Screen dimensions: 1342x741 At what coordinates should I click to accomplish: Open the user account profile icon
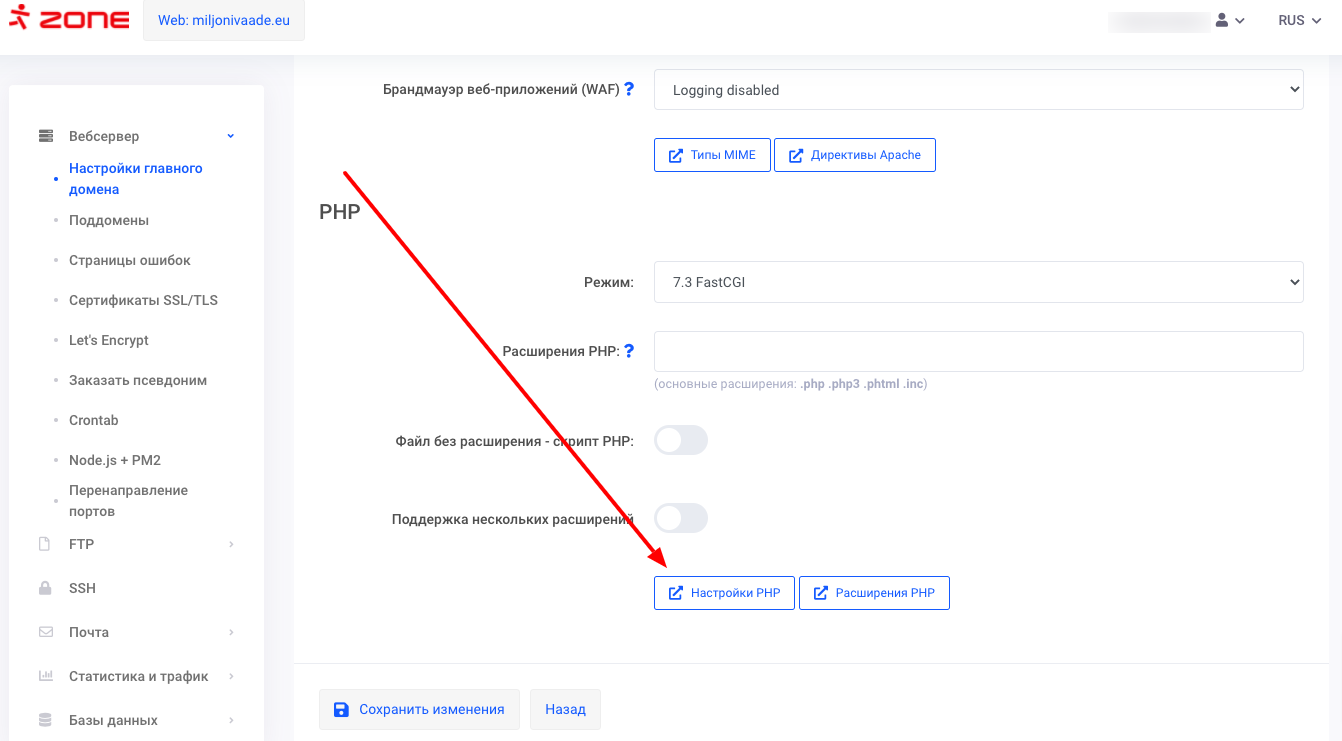click(x=1222, y=20)
